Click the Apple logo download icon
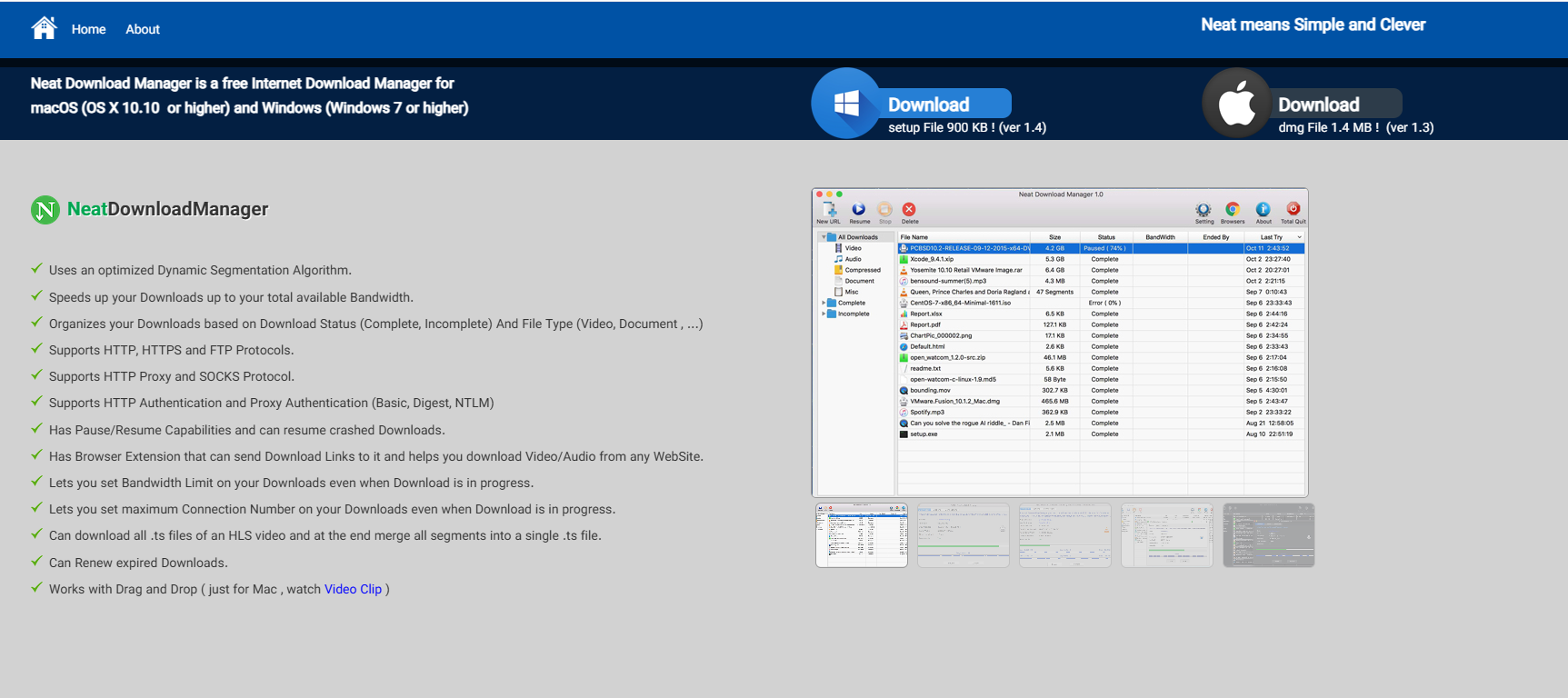Screen dimensions: 1568x698 [1236, 103]
